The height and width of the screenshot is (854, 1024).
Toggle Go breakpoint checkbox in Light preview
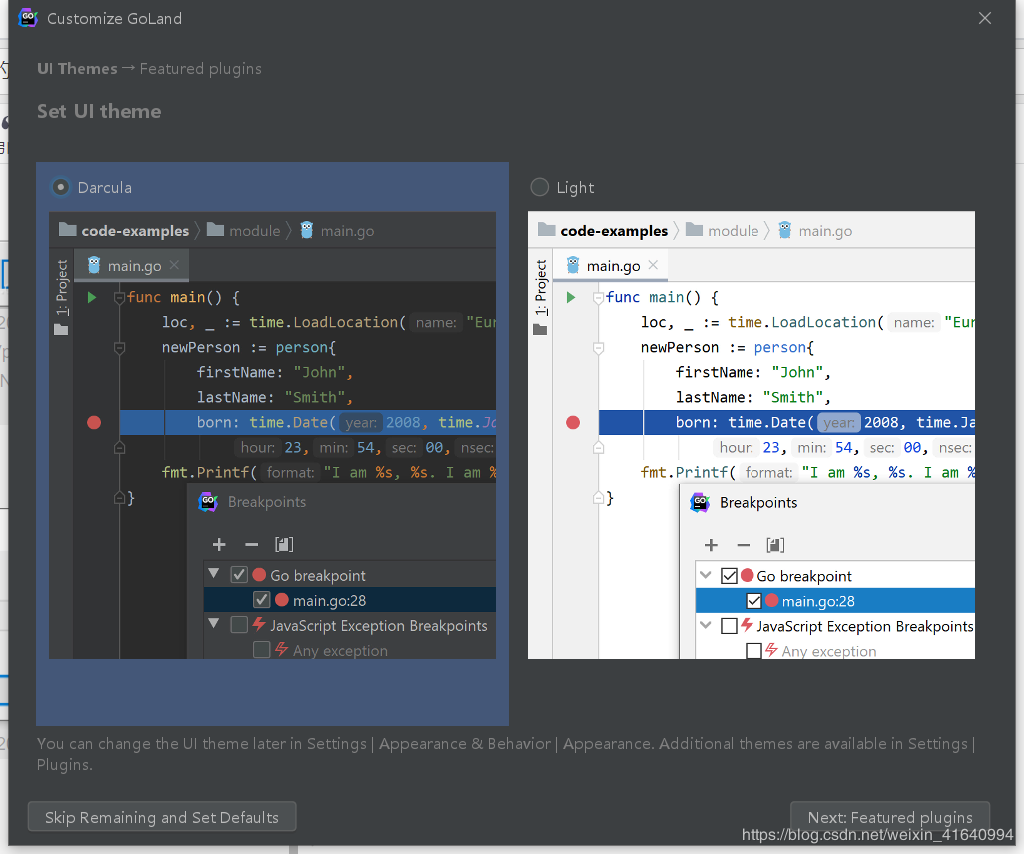pyautogui.click(x=729, y=575)
